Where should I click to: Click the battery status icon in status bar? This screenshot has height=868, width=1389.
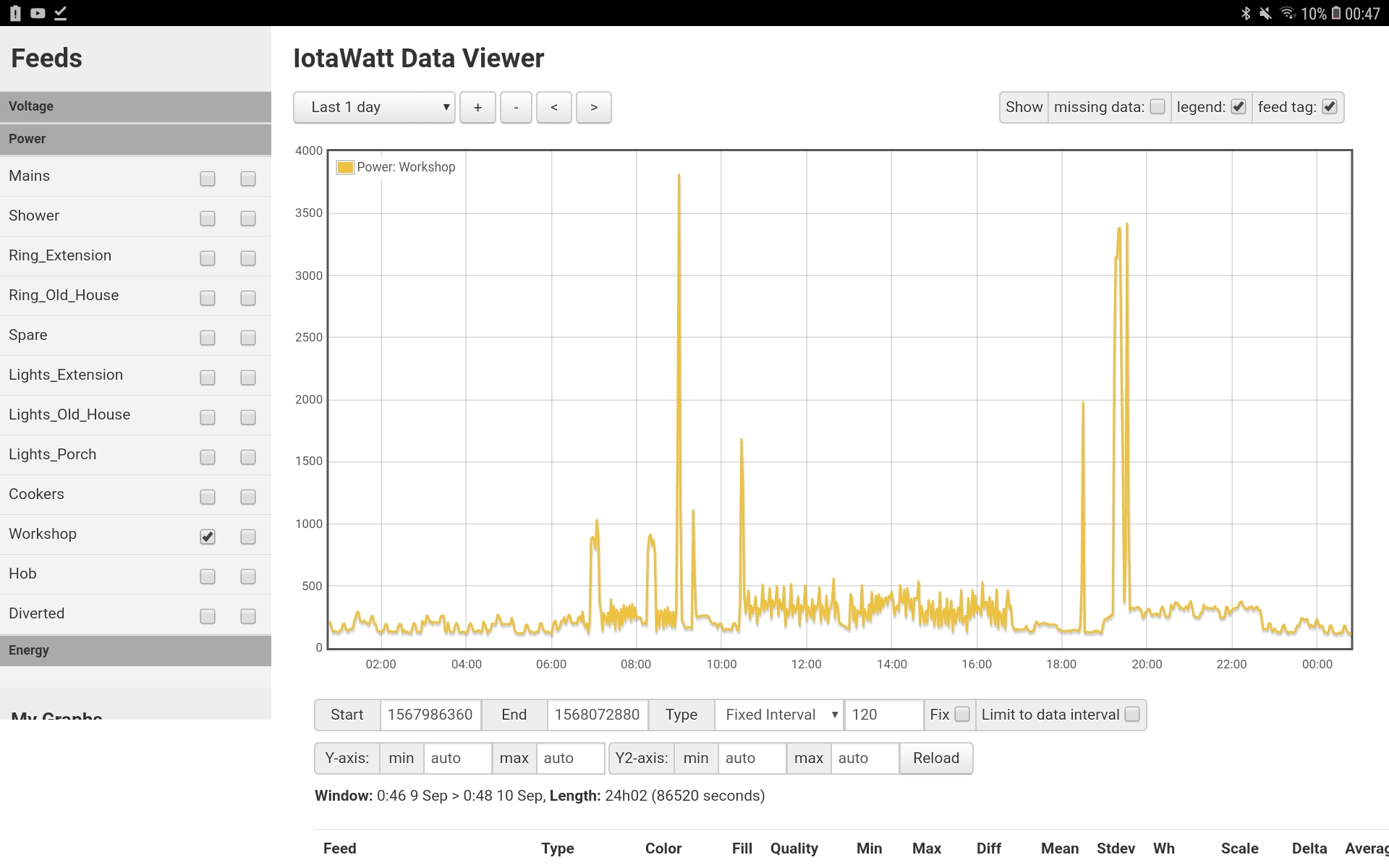(1335, 13)
